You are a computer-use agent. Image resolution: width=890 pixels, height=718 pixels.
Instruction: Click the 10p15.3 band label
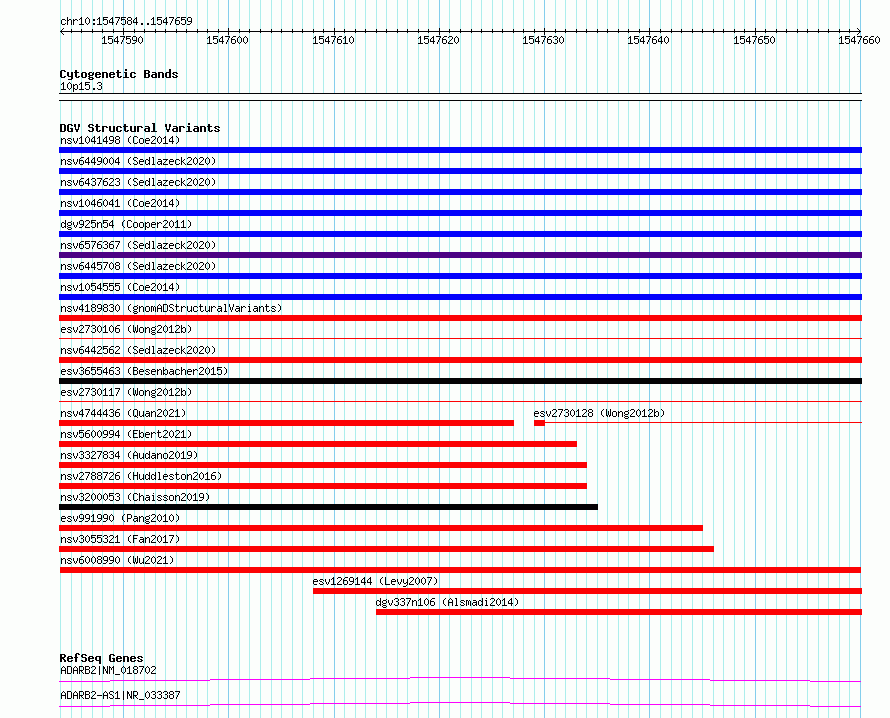81,87
